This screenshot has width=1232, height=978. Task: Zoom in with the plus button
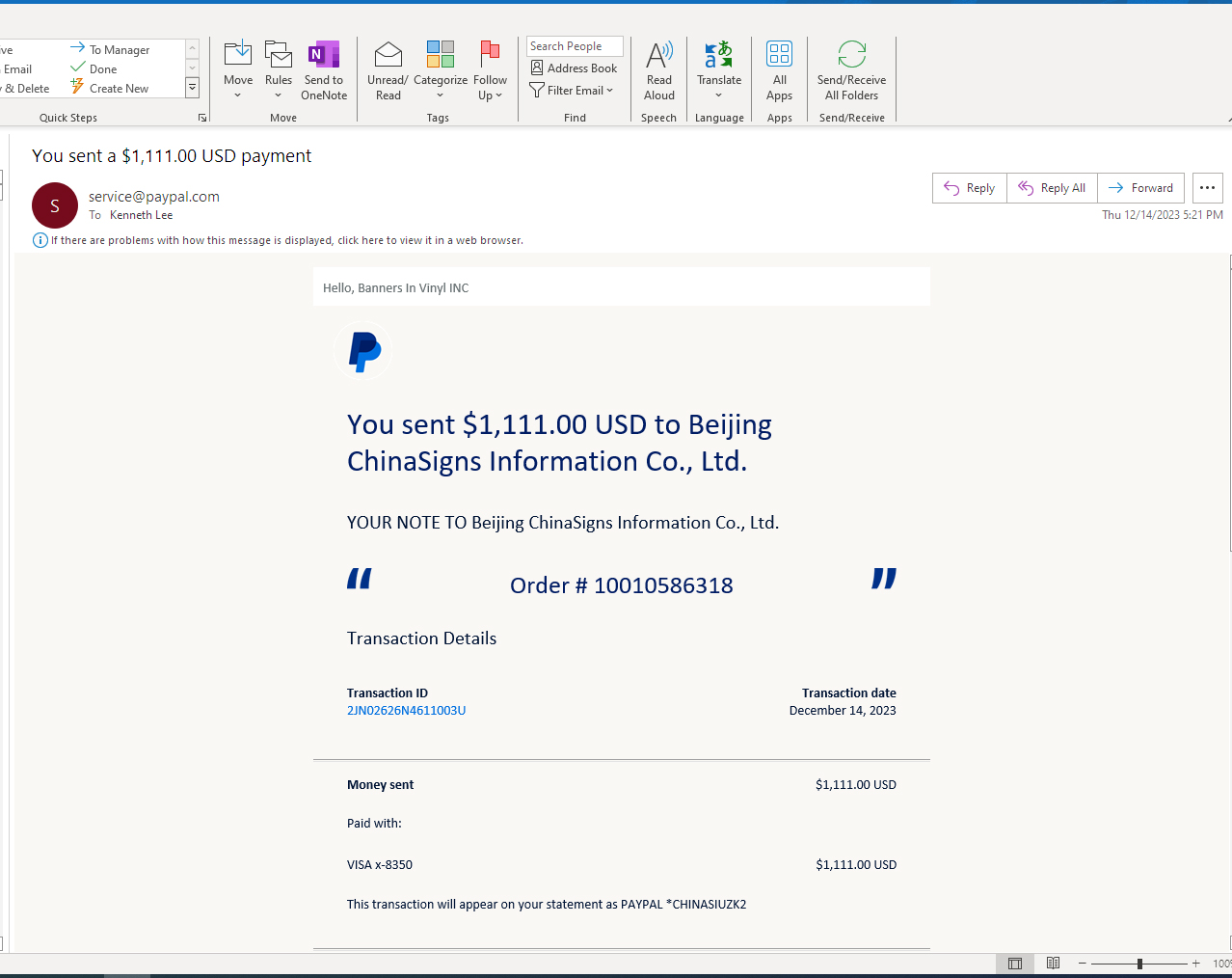(1196, 964)
